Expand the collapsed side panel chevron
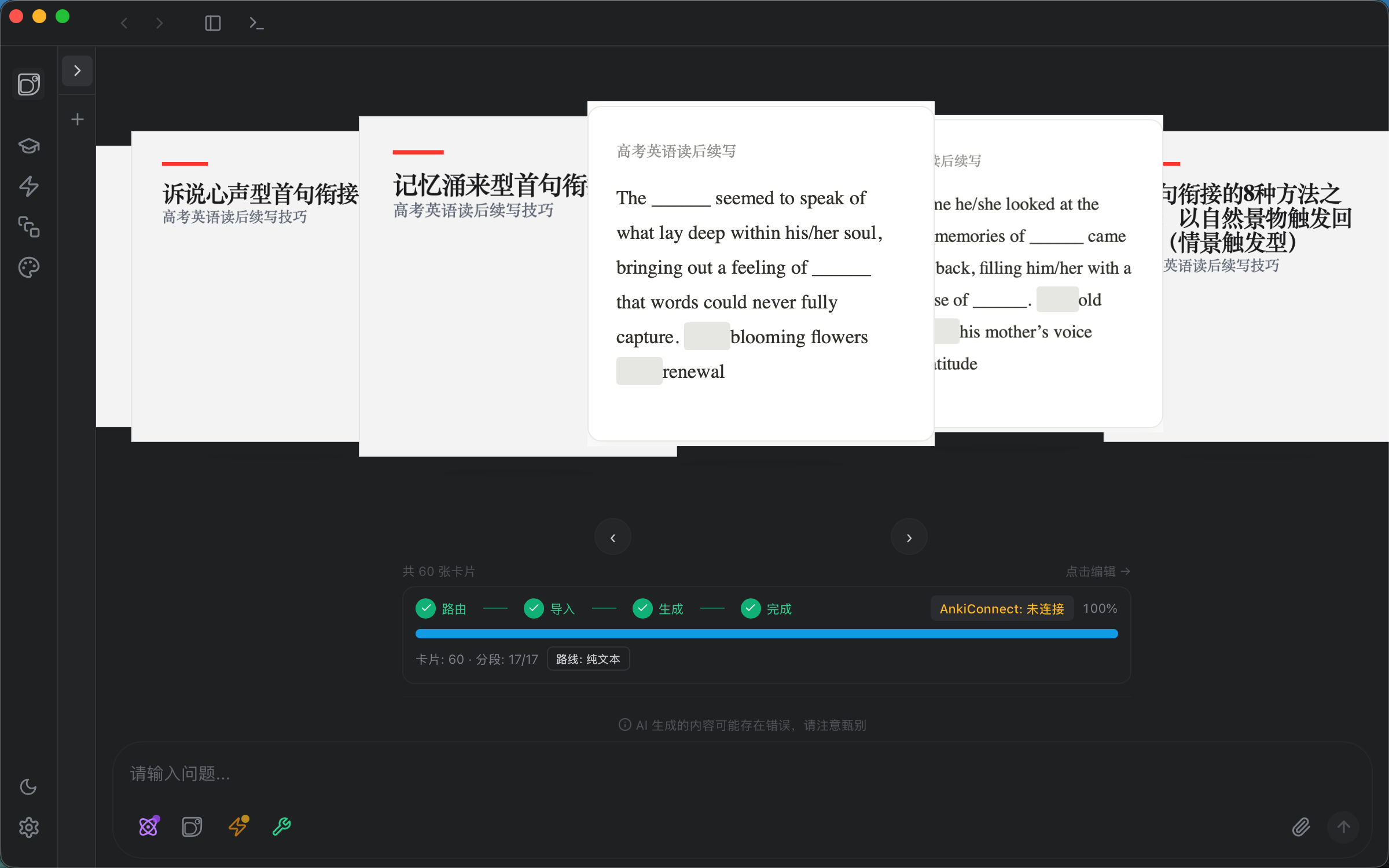This screenshot has height=868, width=1389. click(x=77, y=71)
